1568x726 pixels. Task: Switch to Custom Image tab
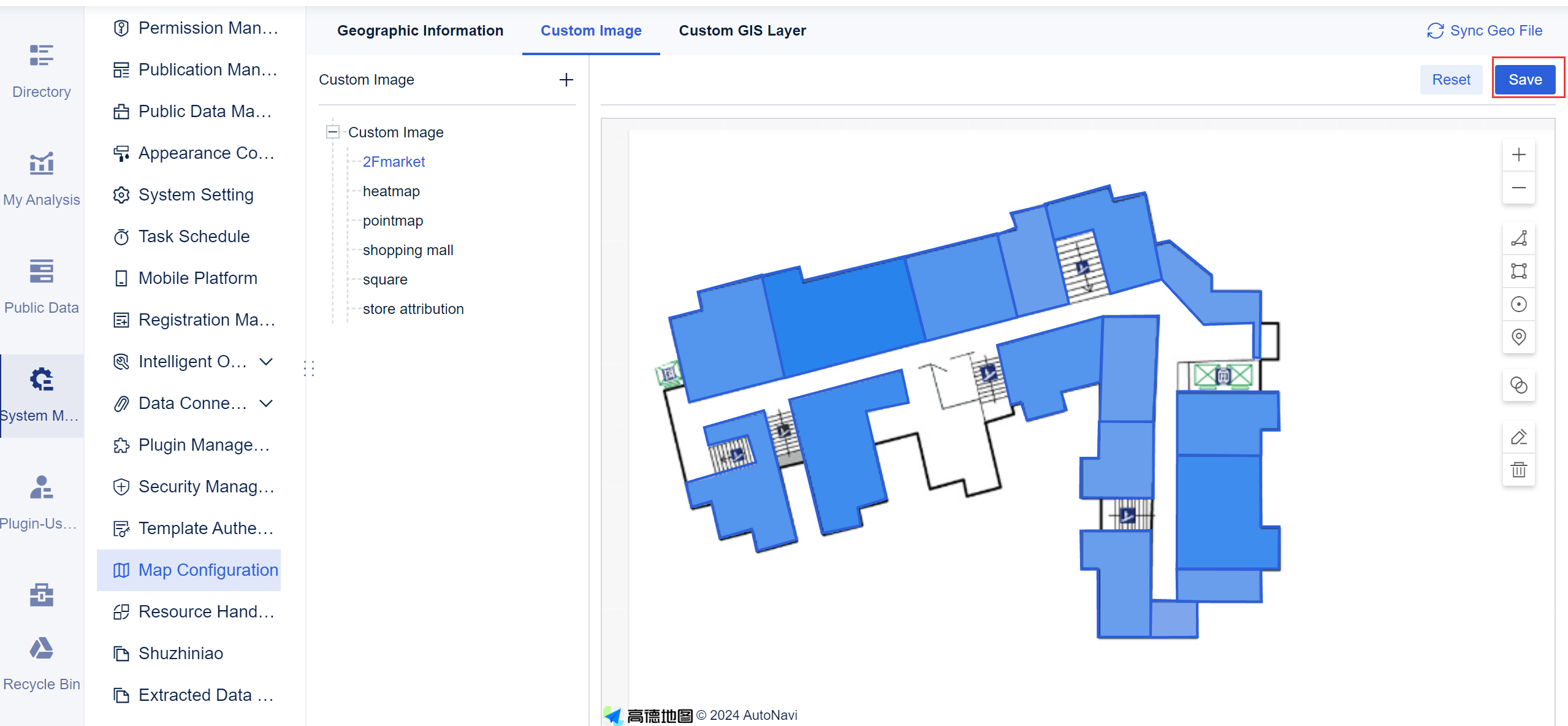(x=591, y=31)
